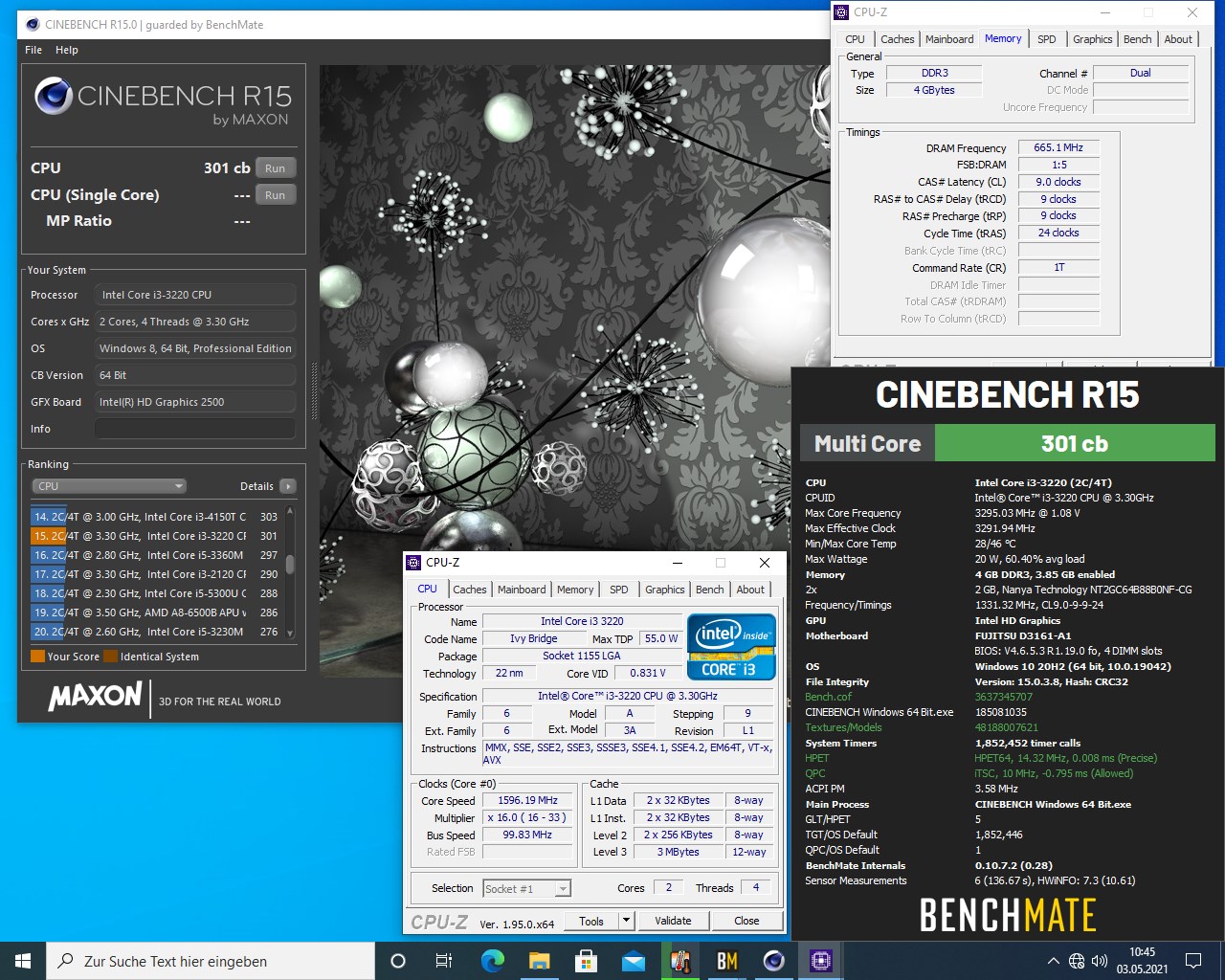This screenshot has width=1225, height=980.
Task: Click the magnifier icon in the search box
Action: pyautogui.click(x=66, y=961)
